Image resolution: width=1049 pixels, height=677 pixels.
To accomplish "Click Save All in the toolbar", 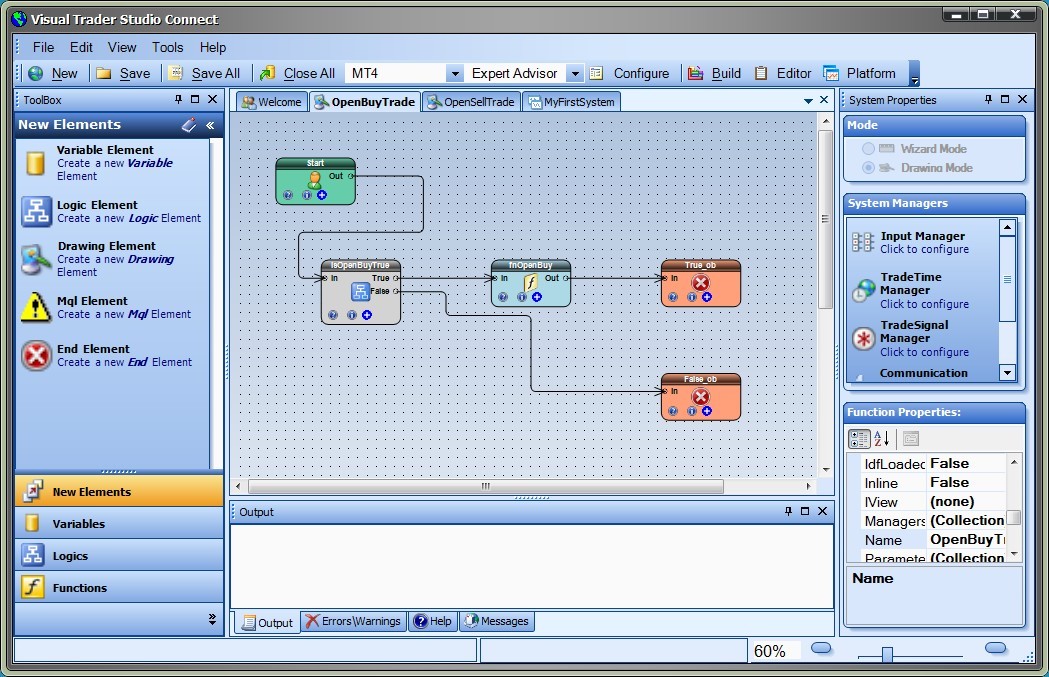I will pos(205,73).
